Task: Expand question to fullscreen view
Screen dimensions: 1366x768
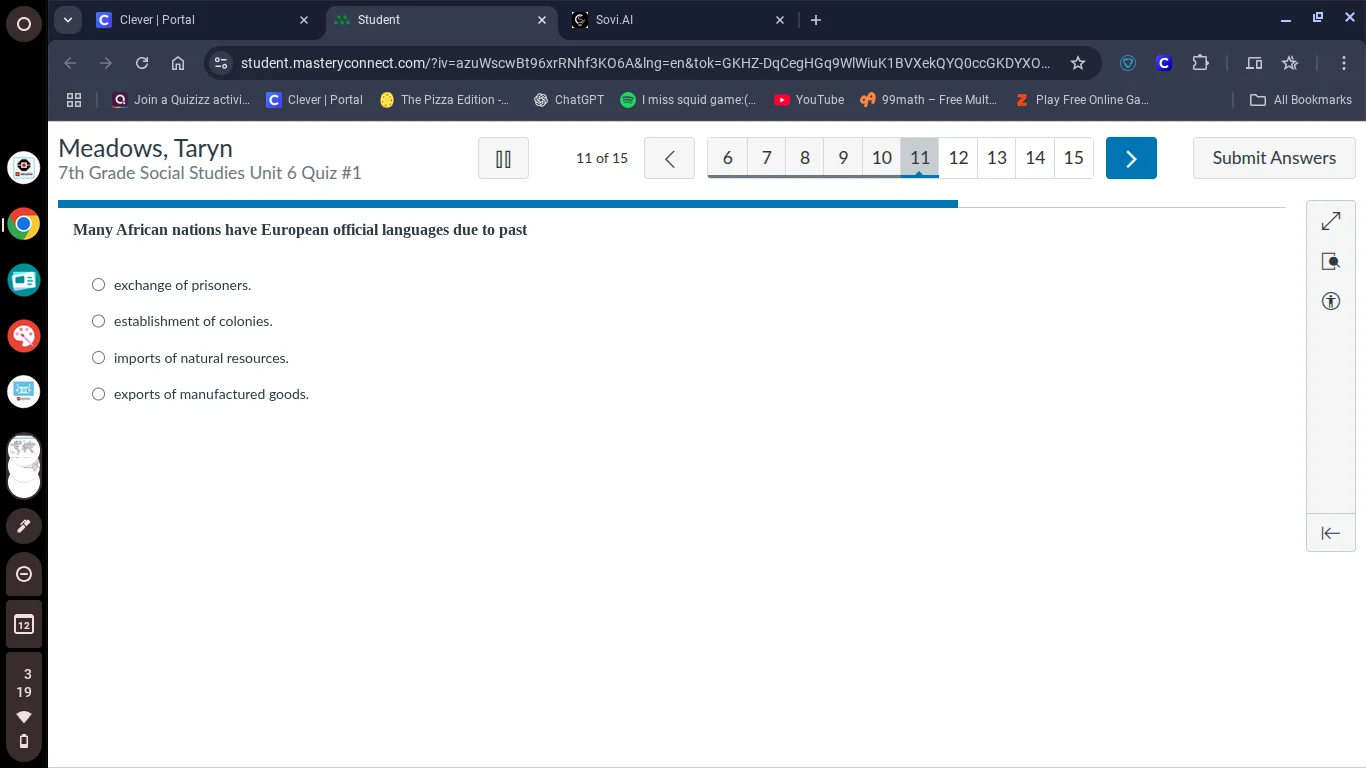Action: point(1330,222)
